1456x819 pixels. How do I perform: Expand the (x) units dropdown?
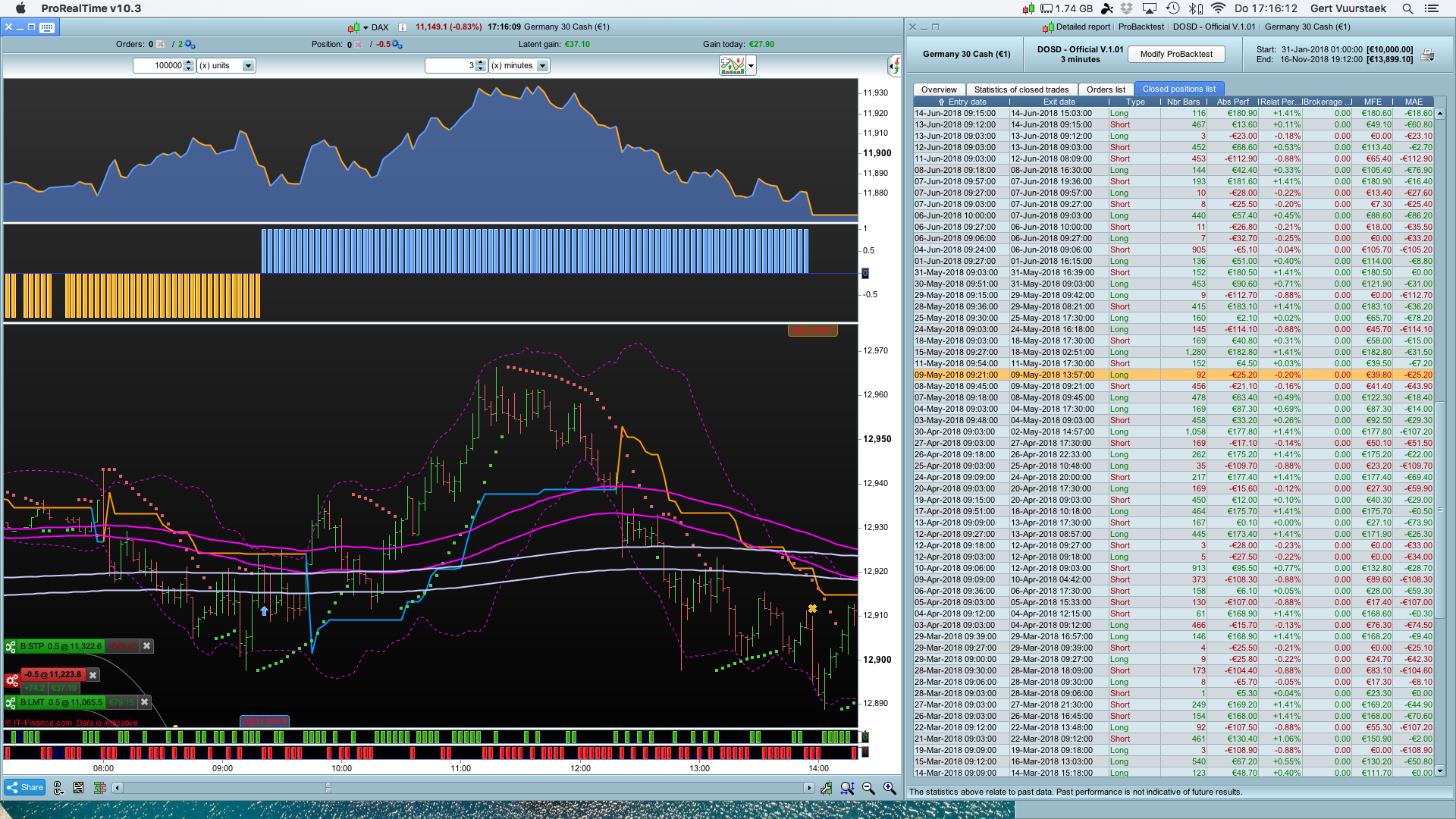[247, 66]
